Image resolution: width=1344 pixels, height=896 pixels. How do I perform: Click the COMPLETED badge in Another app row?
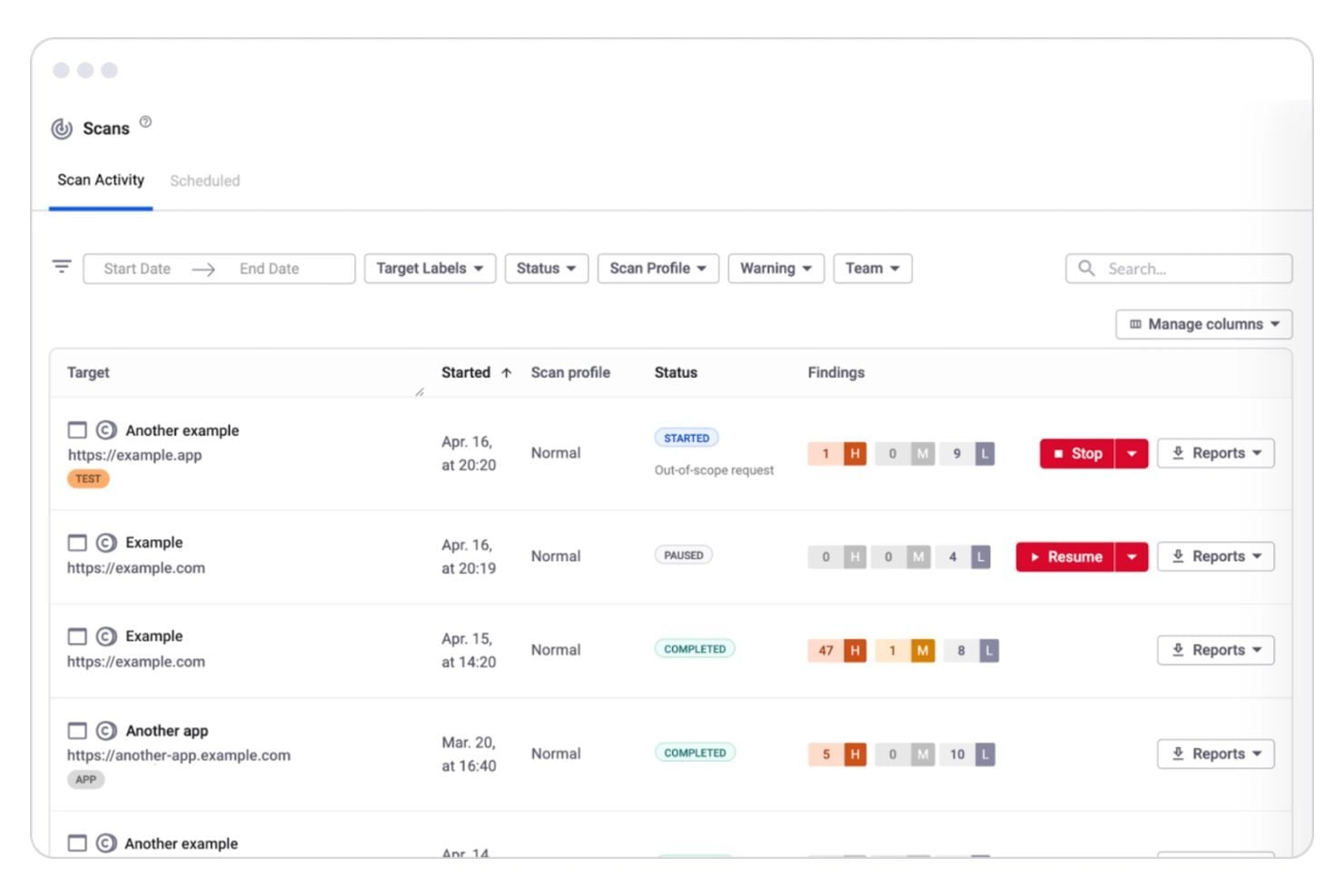coord(695,753)
